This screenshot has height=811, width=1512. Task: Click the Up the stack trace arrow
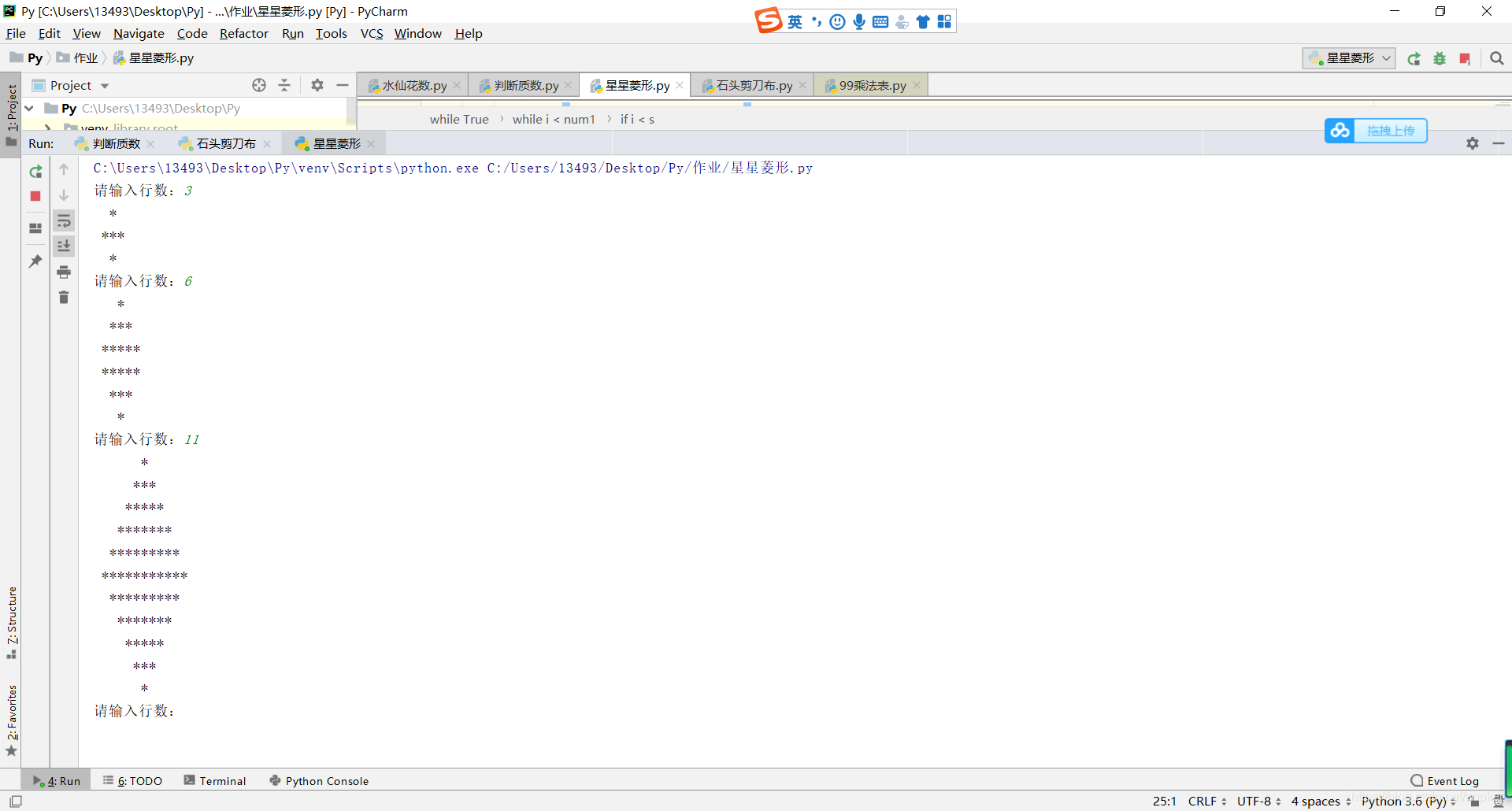(64, 169)
